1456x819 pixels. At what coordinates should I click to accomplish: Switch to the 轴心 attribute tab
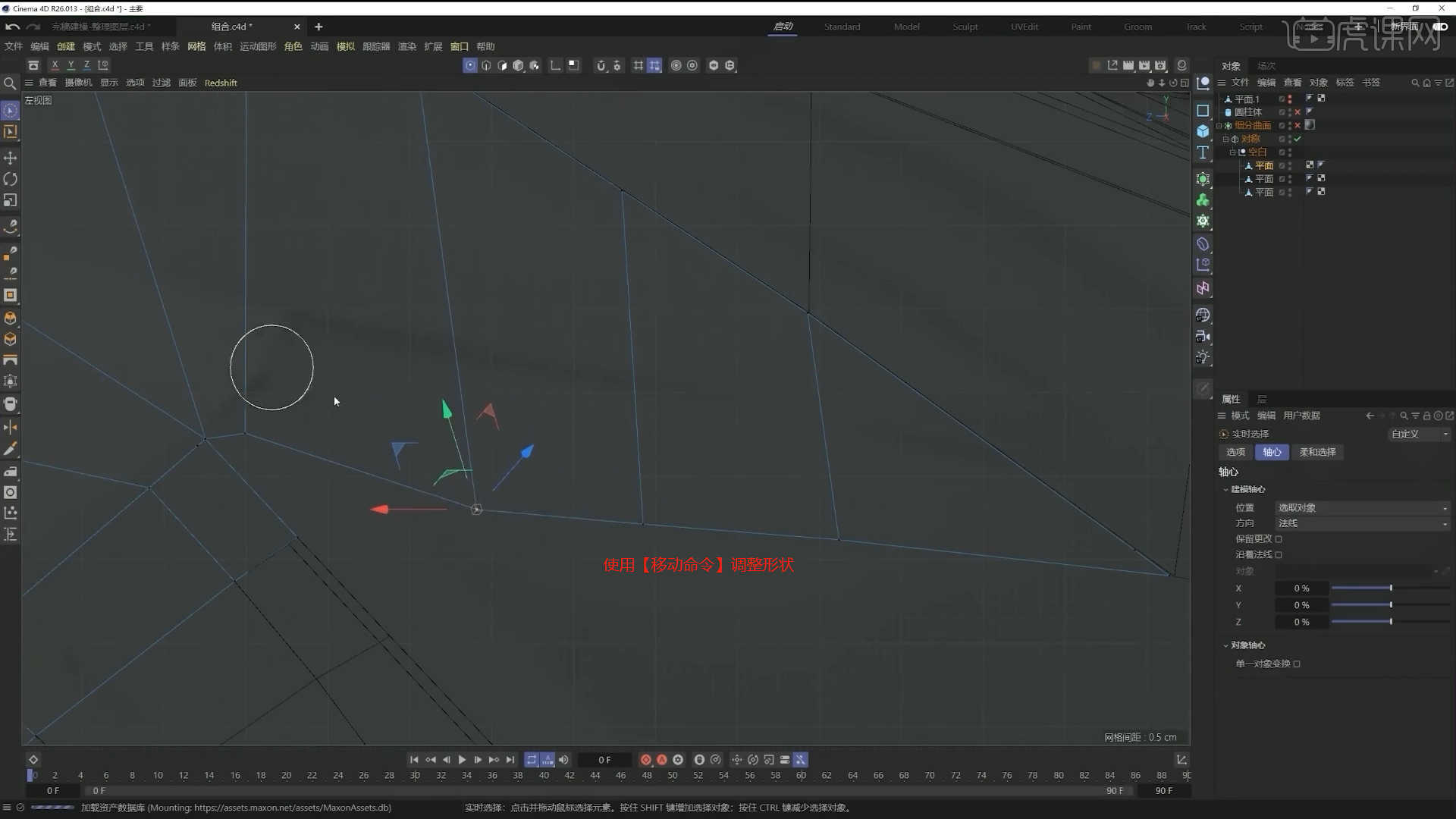(1272, 452)
